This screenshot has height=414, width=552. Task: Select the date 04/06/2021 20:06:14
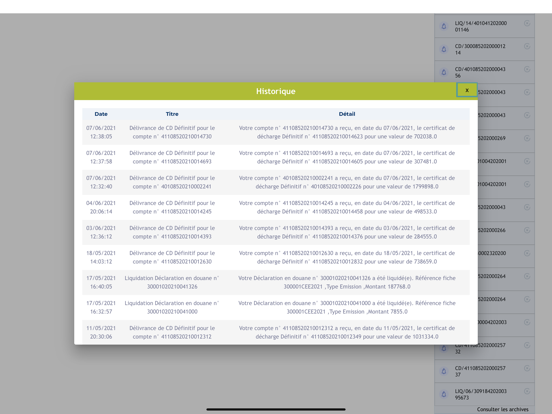tap(101, 207)
